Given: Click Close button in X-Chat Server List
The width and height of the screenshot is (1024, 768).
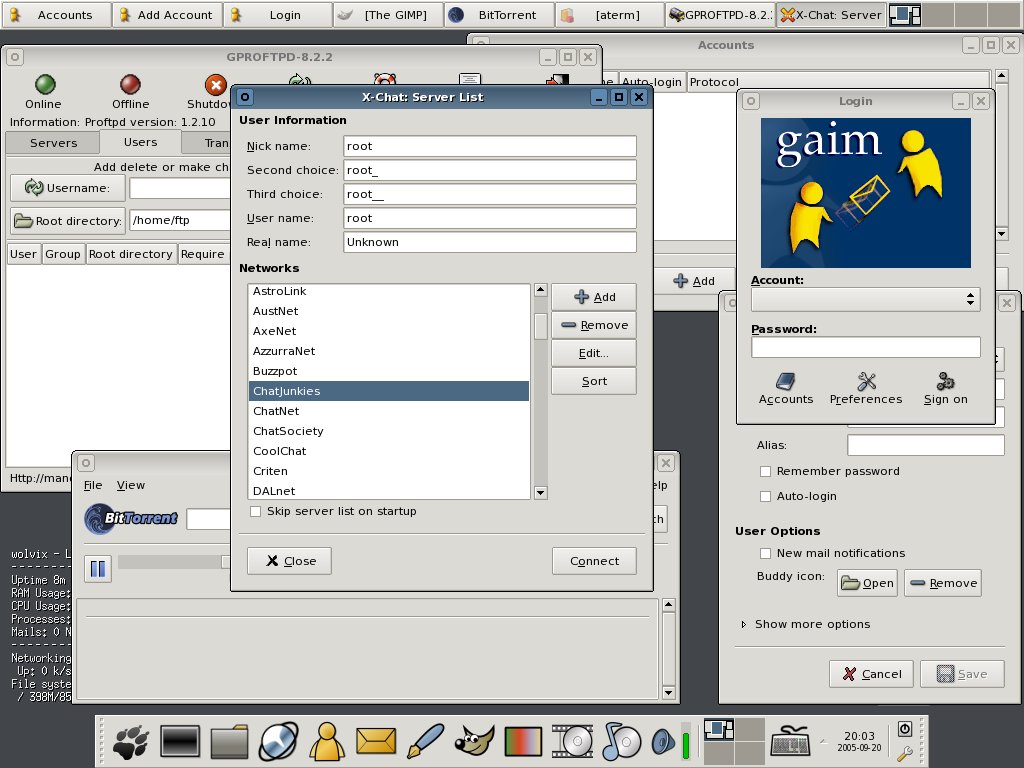Looking at the screenshot, I should coord(289,561).
